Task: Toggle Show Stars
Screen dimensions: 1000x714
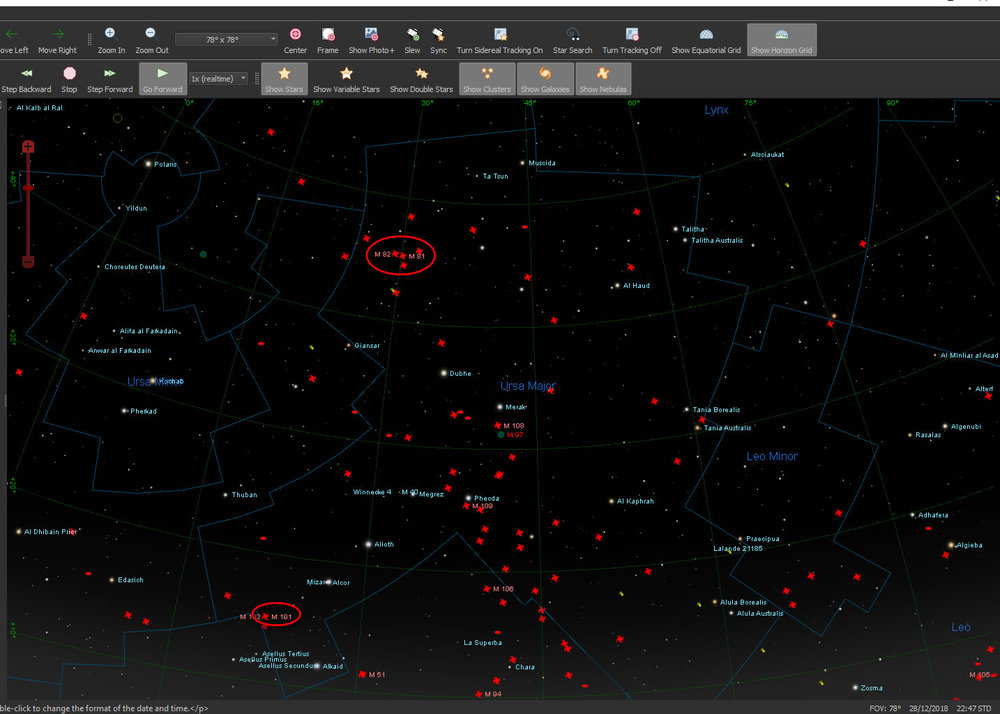Action: [284, 79]
